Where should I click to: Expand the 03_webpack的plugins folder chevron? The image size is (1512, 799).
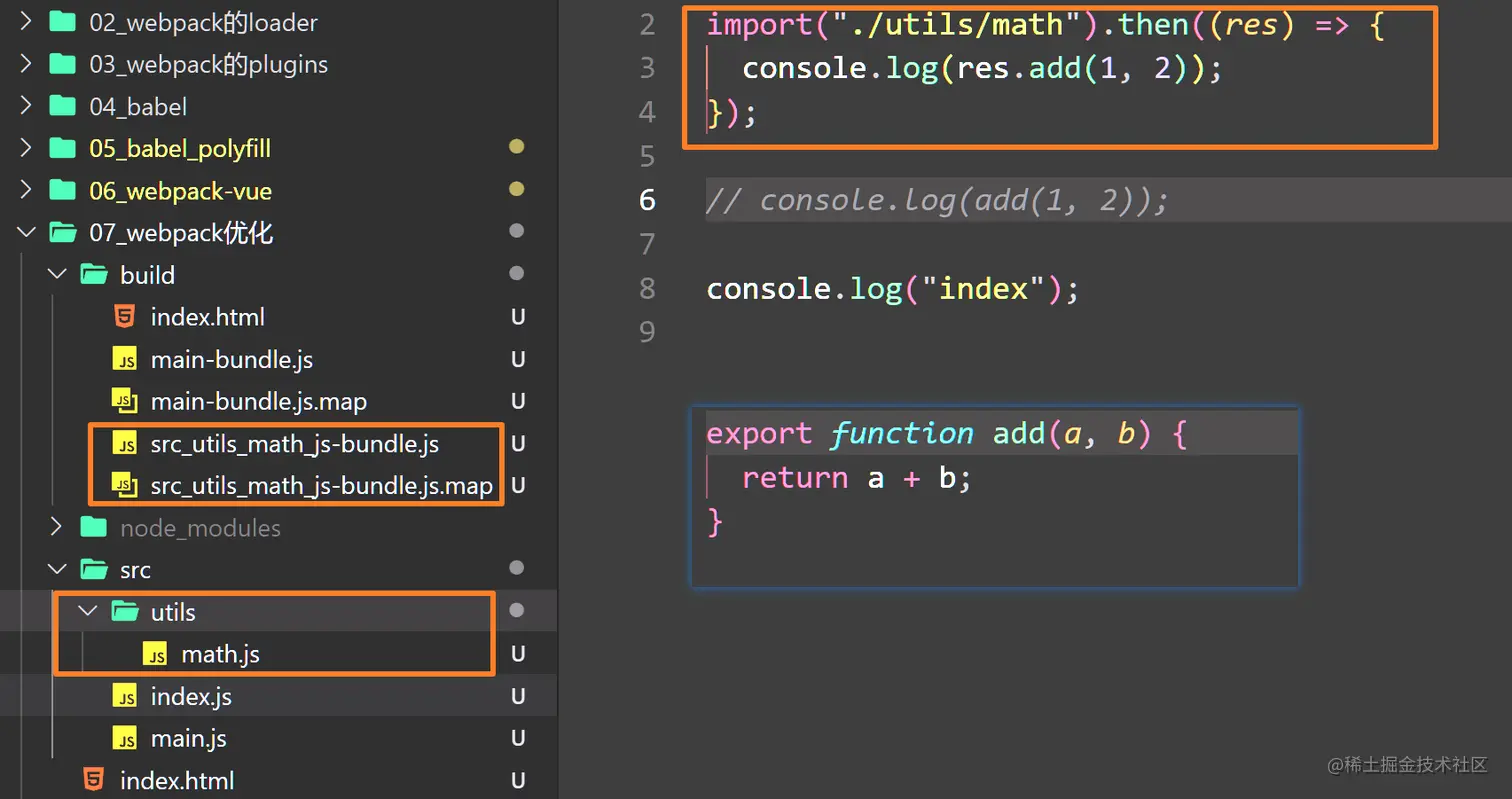point(26,64)
